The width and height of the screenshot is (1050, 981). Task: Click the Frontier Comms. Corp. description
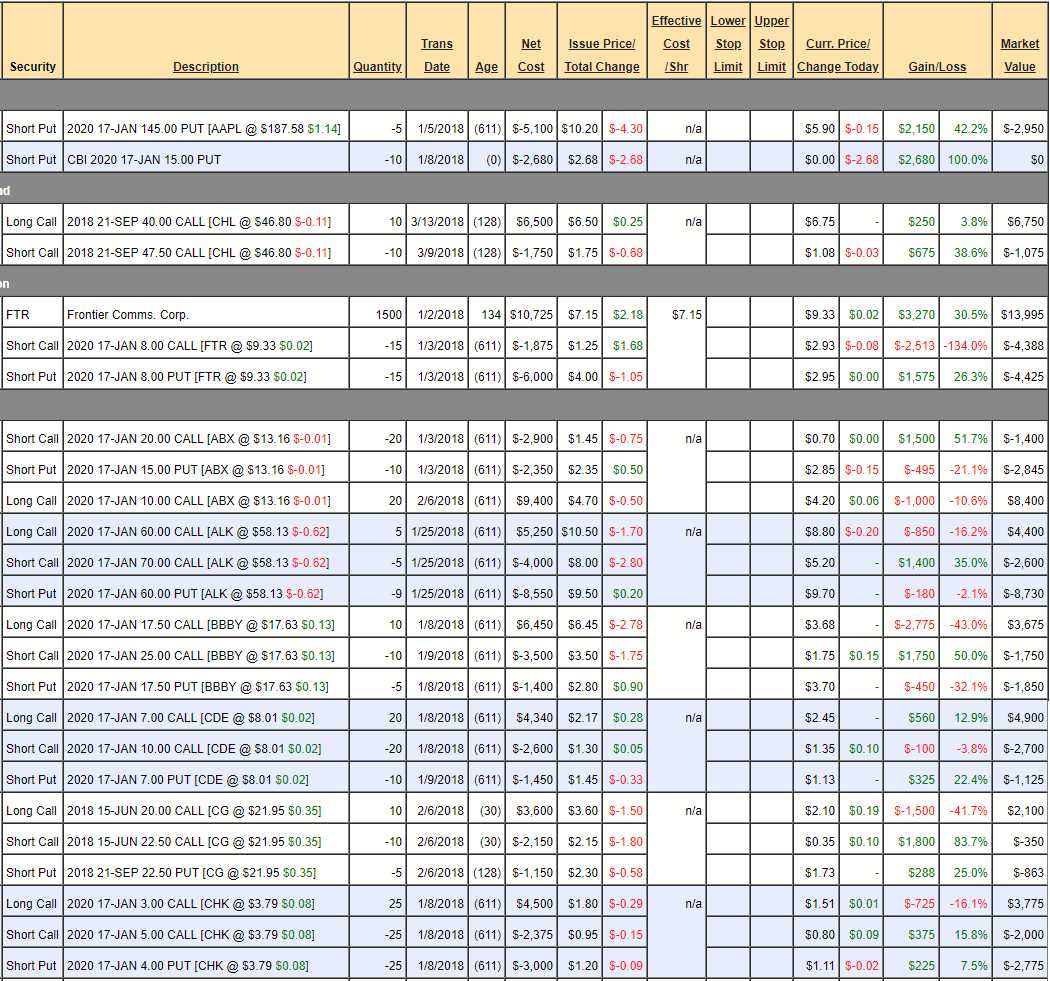click(x=128, y=314)
